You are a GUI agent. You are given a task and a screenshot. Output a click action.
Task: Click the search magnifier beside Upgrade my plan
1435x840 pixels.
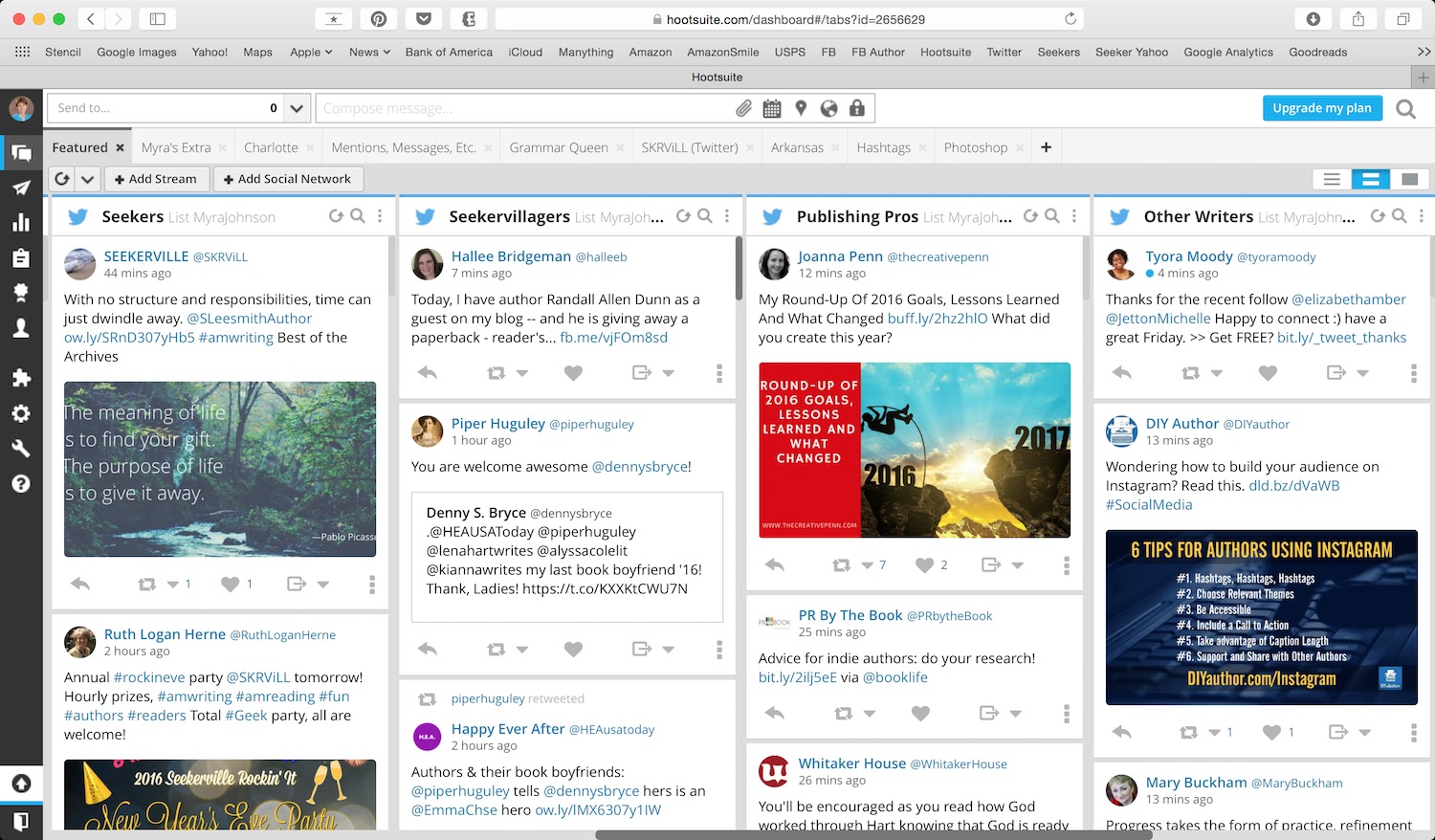[1405, 109]
